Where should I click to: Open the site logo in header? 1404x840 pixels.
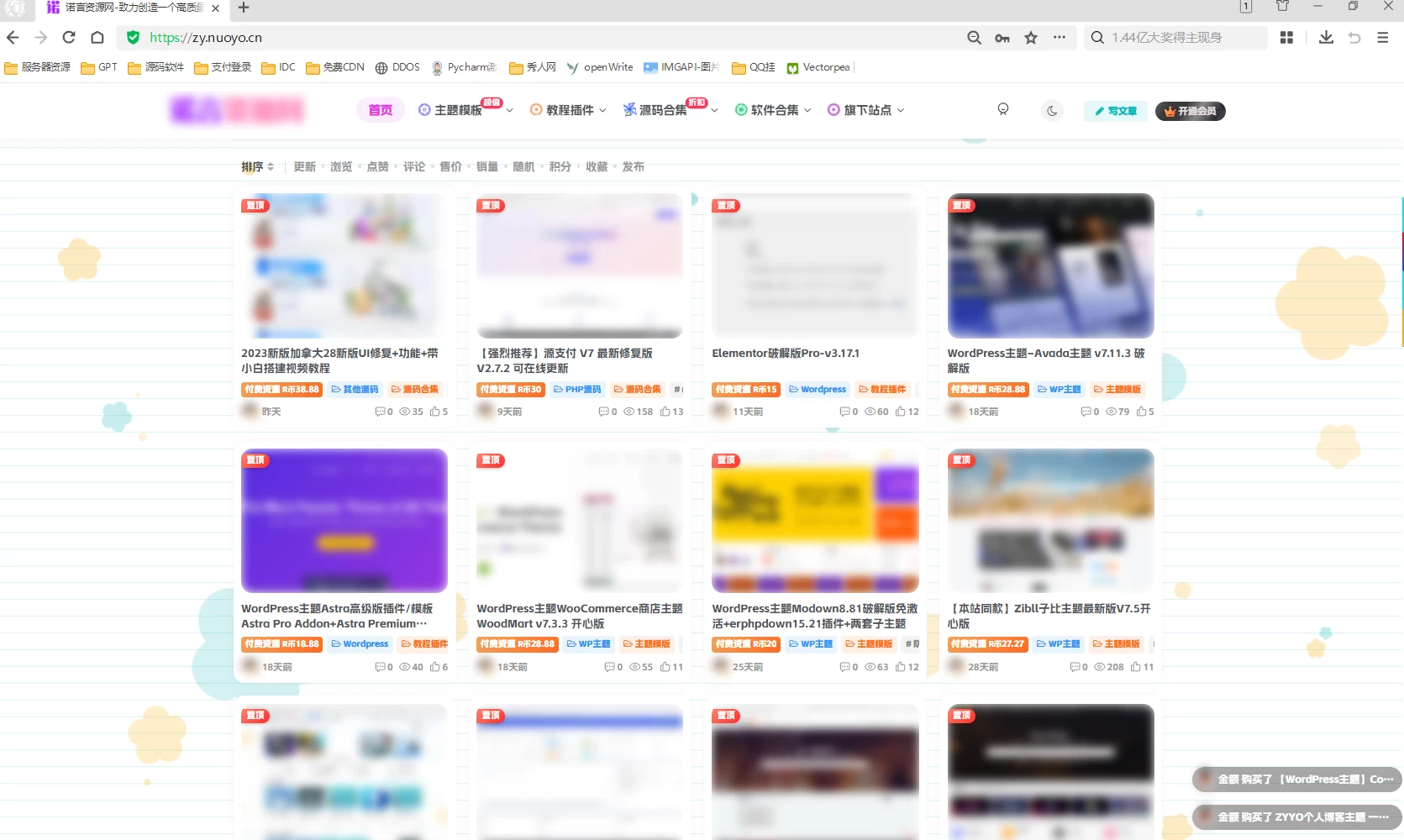237,110
